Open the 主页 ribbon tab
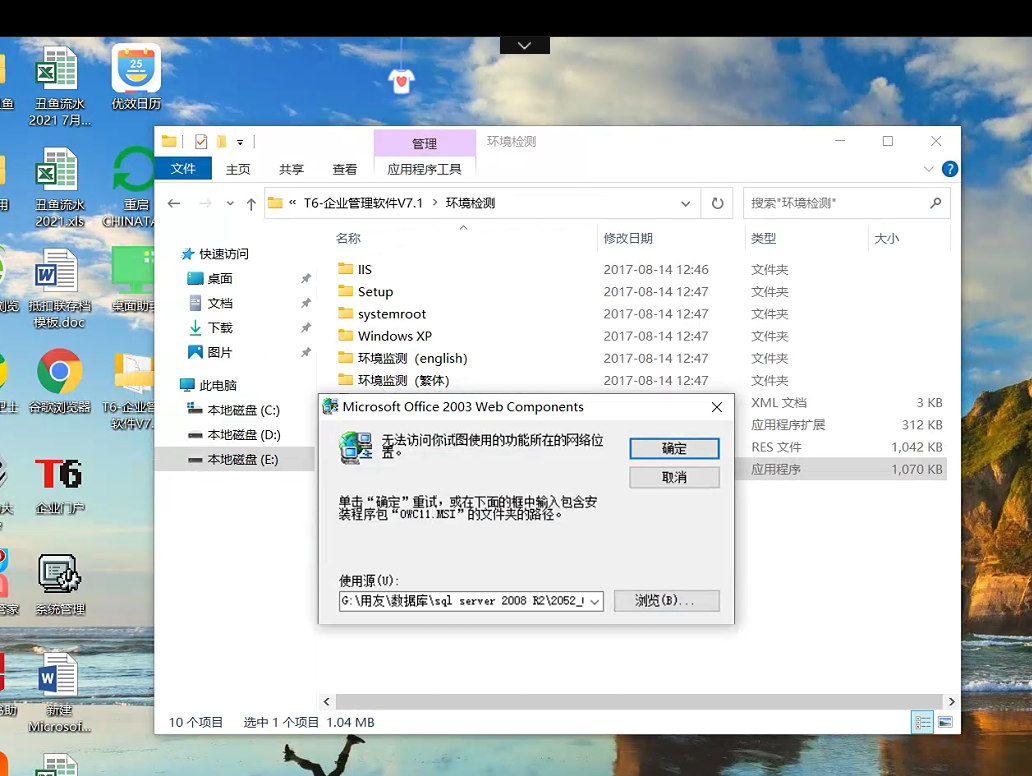Image resolution: width=1032 pixels, height=776 pixels. point(238,169)
